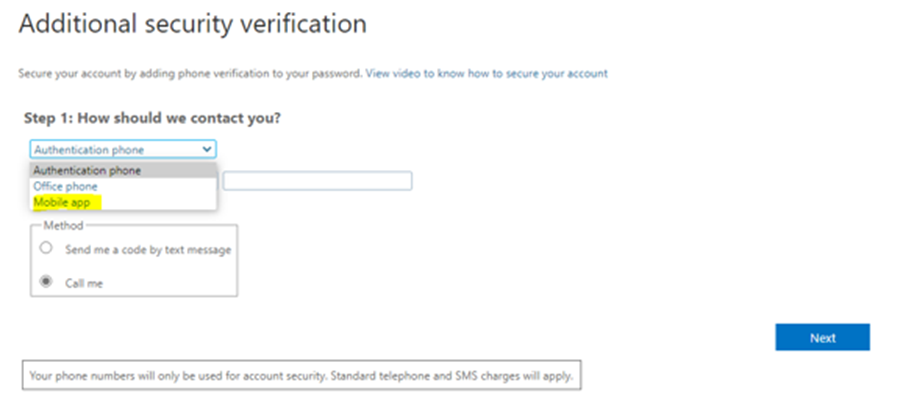Pick the highlighted Mobile app option

[x=62, y=202]
